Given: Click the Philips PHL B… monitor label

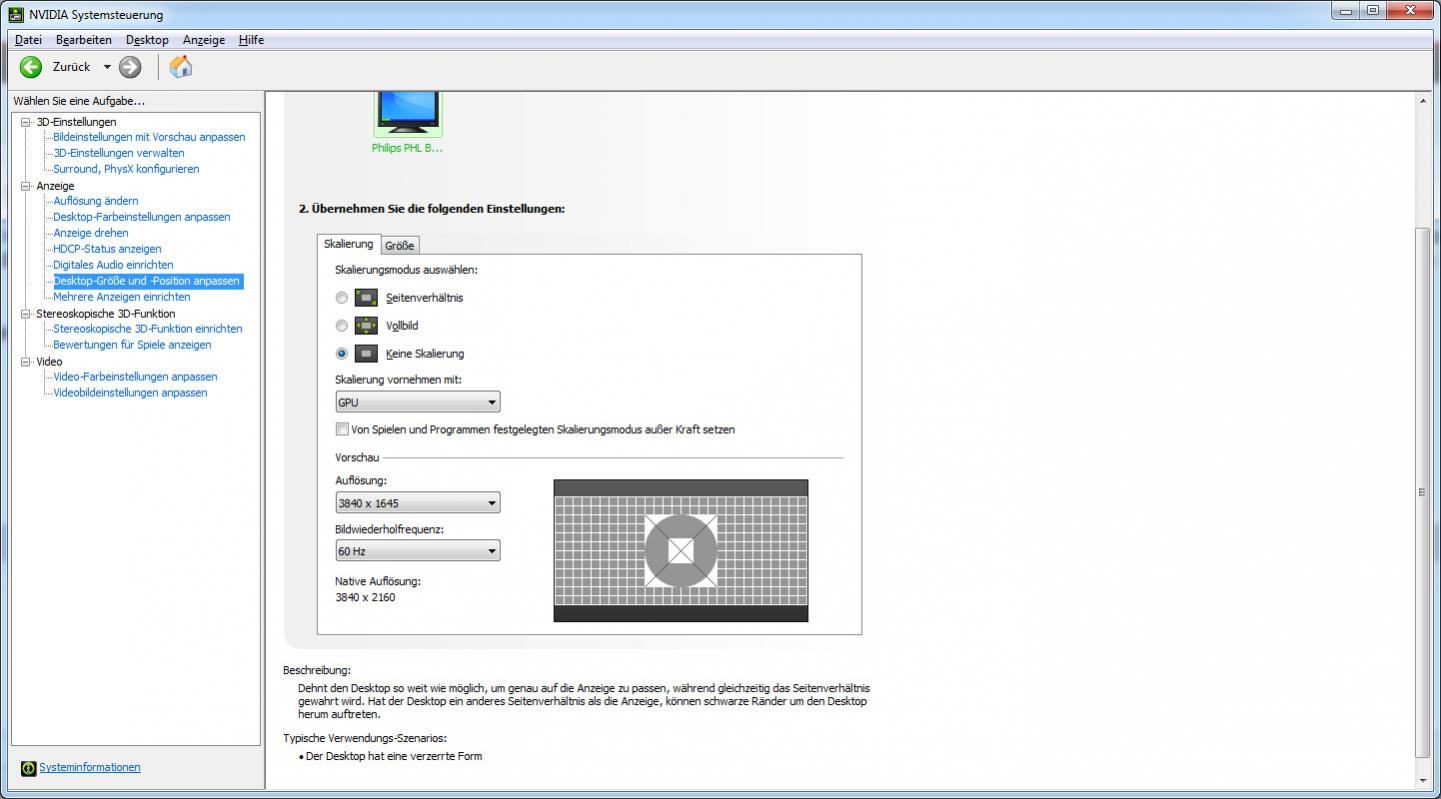Looking at the screenshot, I should pos(407,148).
